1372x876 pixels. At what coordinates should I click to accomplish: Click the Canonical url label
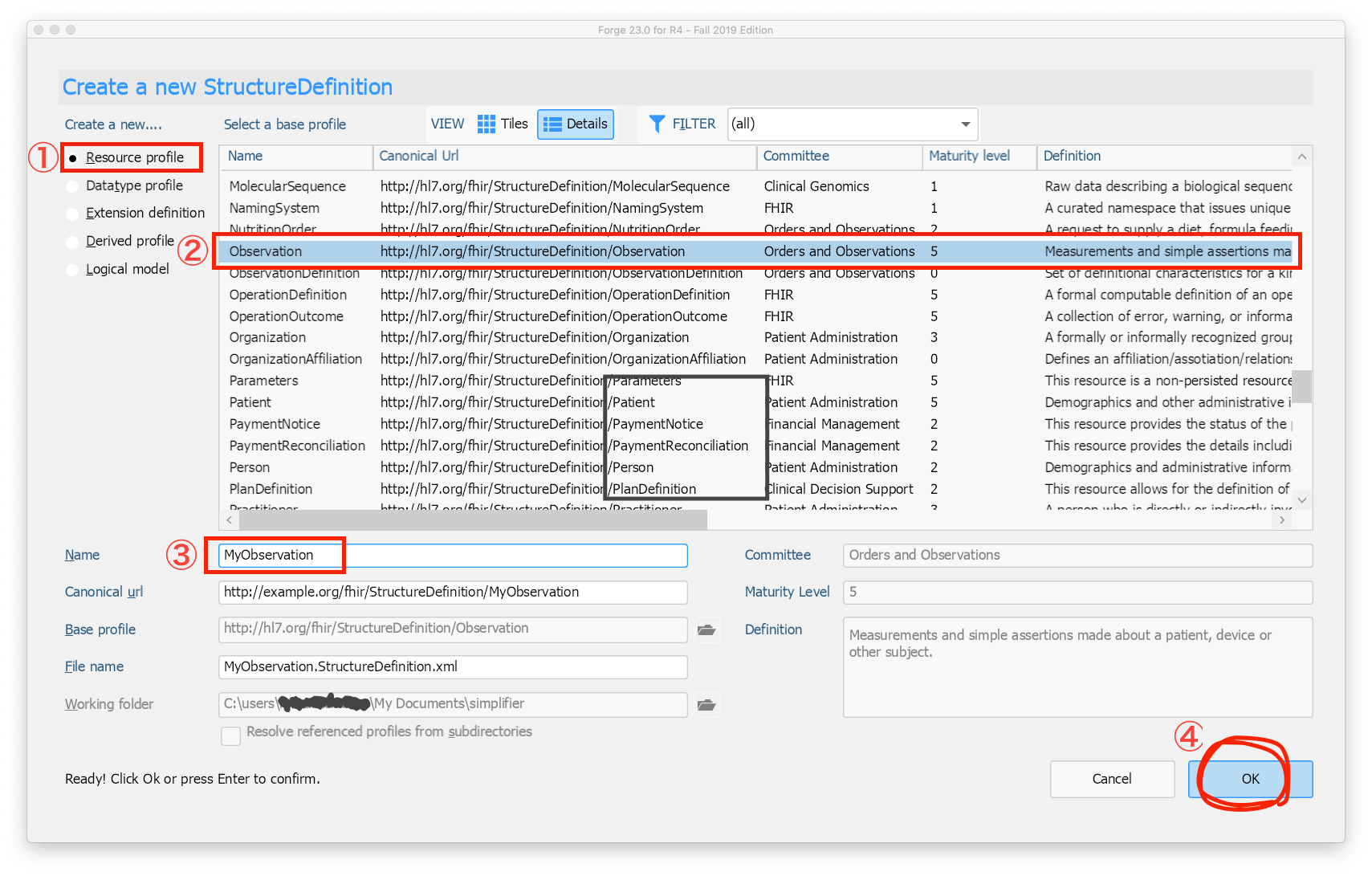104,592
